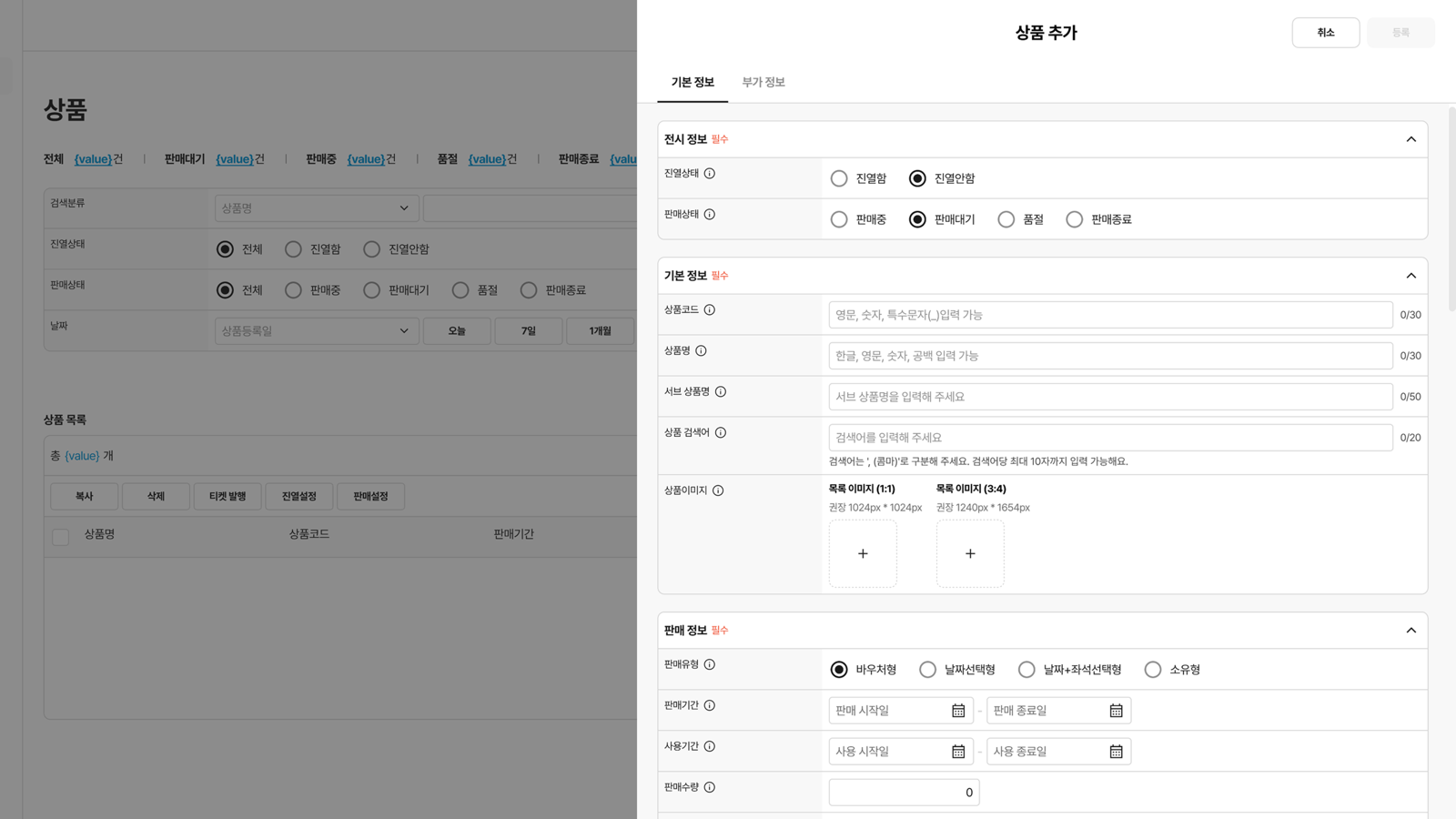The height and width of the screenshot is (819, 1456).
Task: Click info icon next to 진열상태 label
Action: tap(710, 174)
